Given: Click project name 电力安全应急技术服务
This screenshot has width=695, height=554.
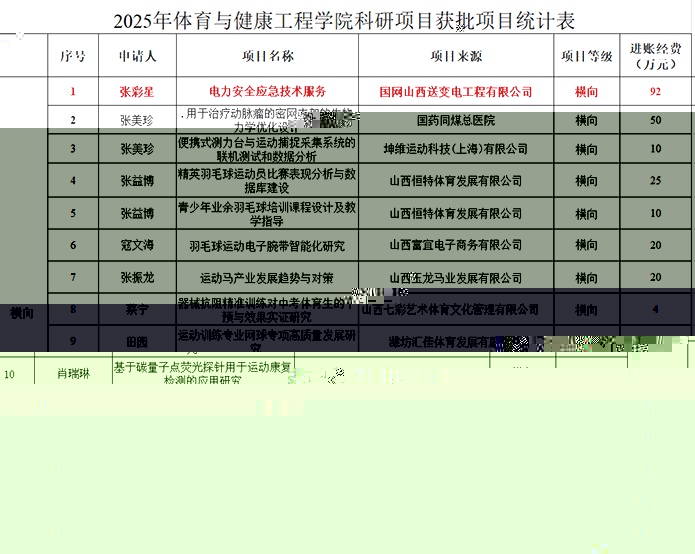Looking at the screenshot, I should click(x=267, y=92).
